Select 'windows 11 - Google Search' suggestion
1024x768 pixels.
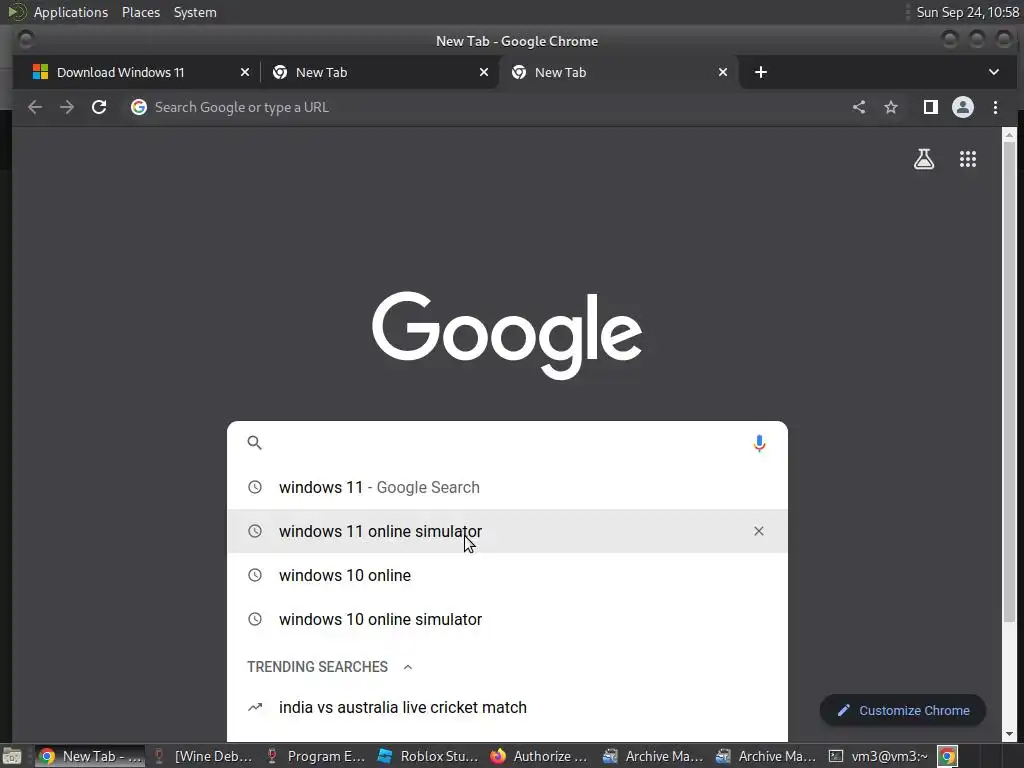(x=507, y=487)
